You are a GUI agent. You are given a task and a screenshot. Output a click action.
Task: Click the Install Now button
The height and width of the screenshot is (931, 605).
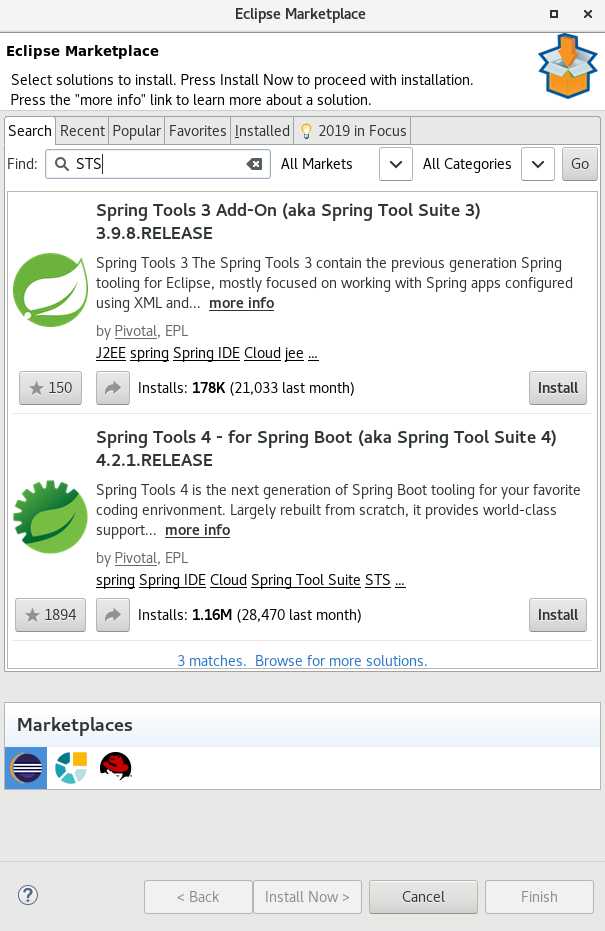tap(307, 897)
